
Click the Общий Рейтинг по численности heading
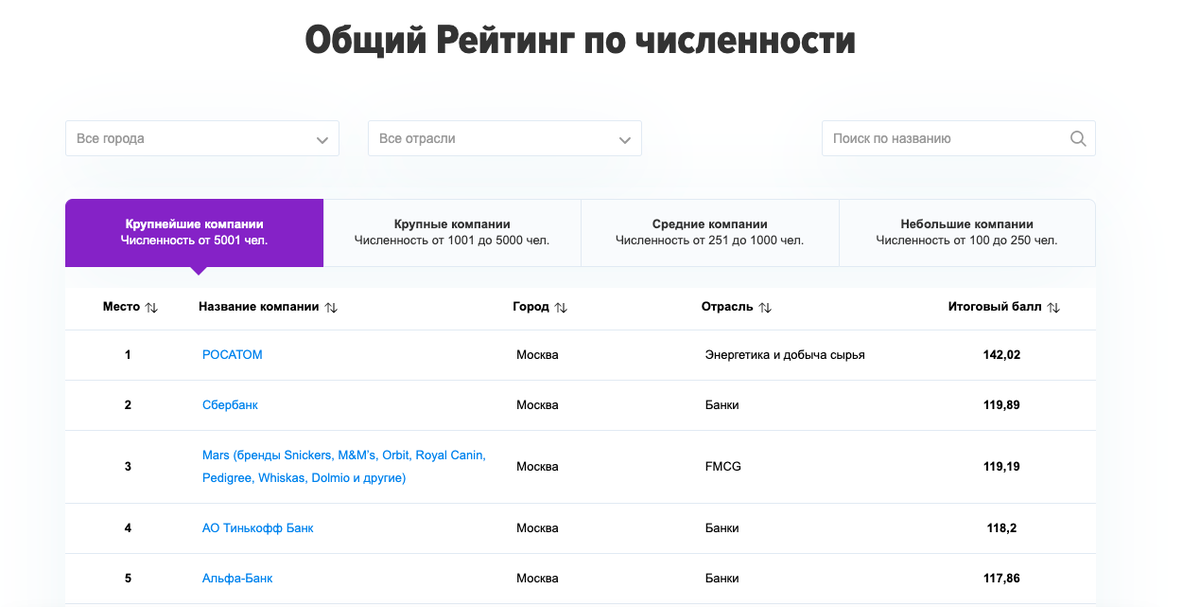[x=580, y=41]
